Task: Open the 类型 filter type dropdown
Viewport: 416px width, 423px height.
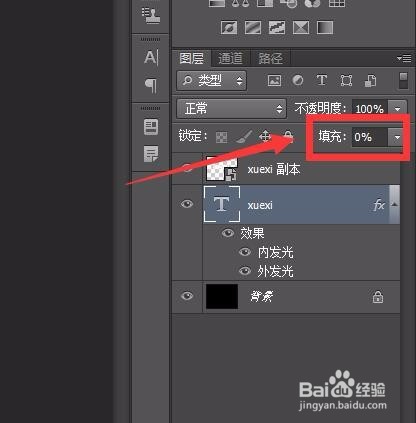Action: (212, 81)
